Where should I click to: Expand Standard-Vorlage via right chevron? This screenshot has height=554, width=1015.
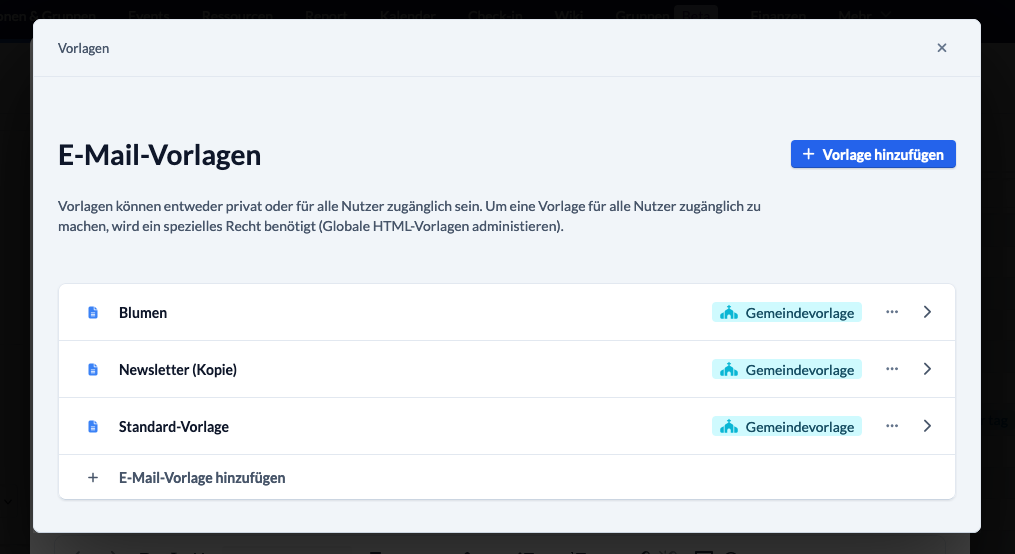927,426
